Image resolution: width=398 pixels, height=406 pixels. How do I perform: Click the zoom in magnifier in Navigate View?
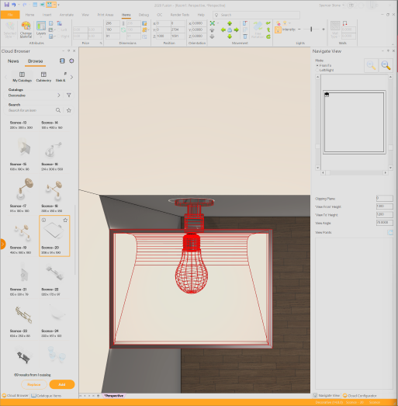tap(371, 65)
